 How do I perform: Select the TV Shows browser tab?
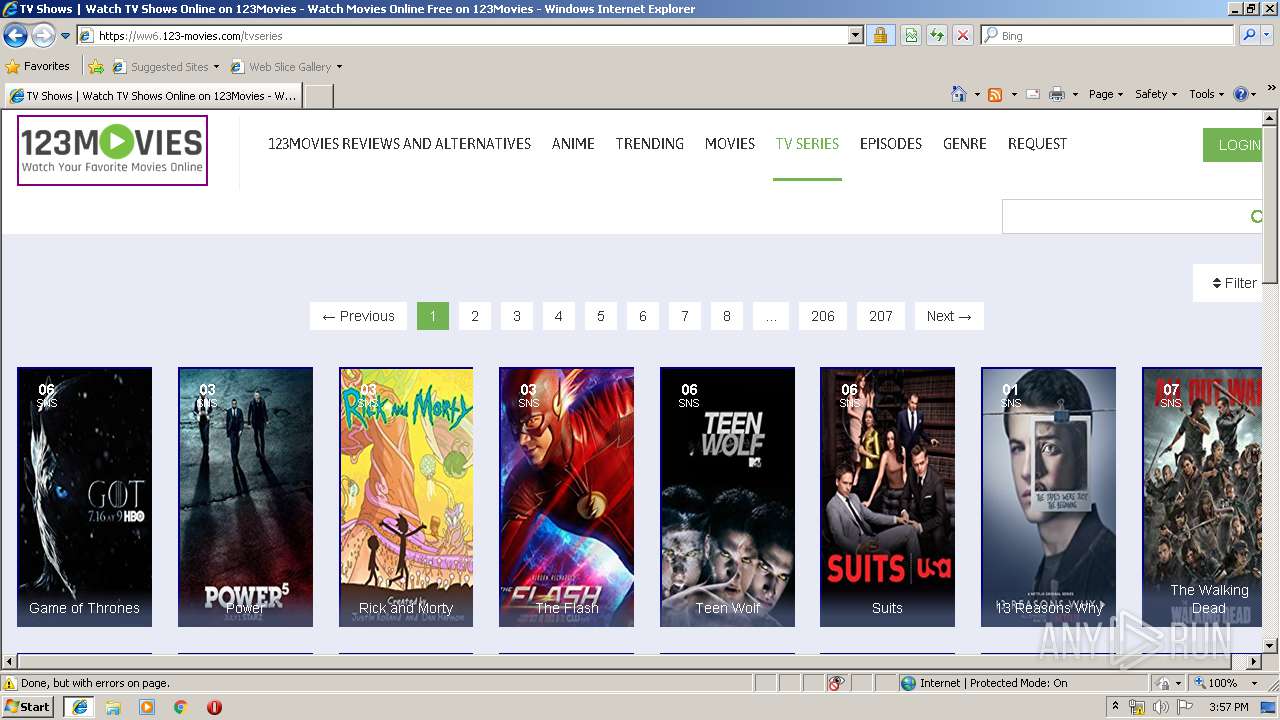[152, 96]
